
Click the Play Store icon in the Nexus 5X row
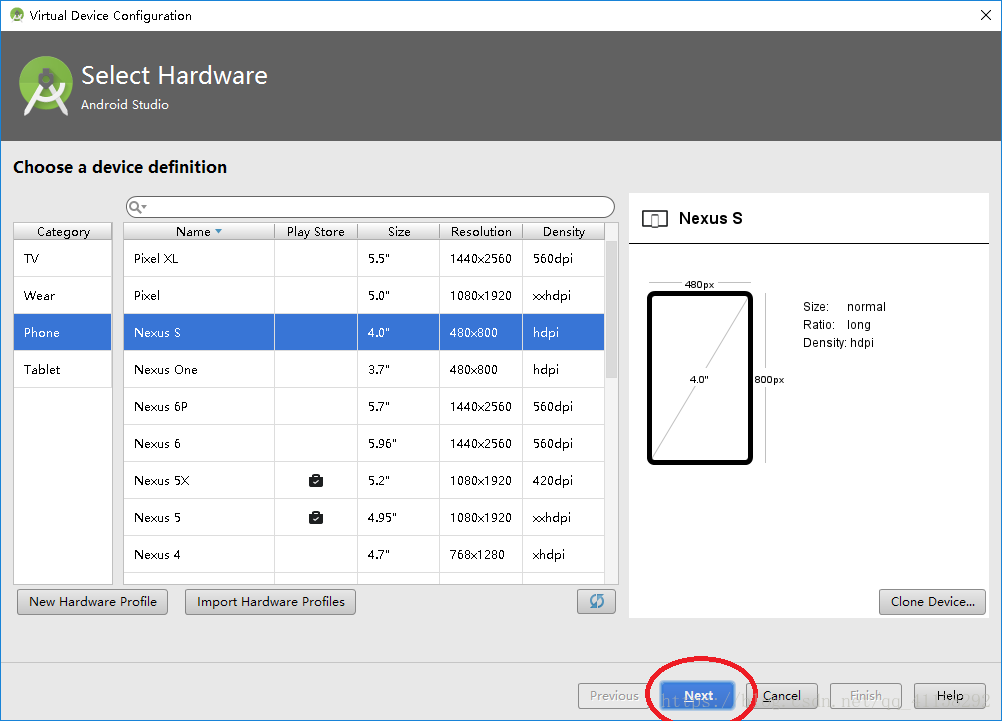click(x=316, y=481)
